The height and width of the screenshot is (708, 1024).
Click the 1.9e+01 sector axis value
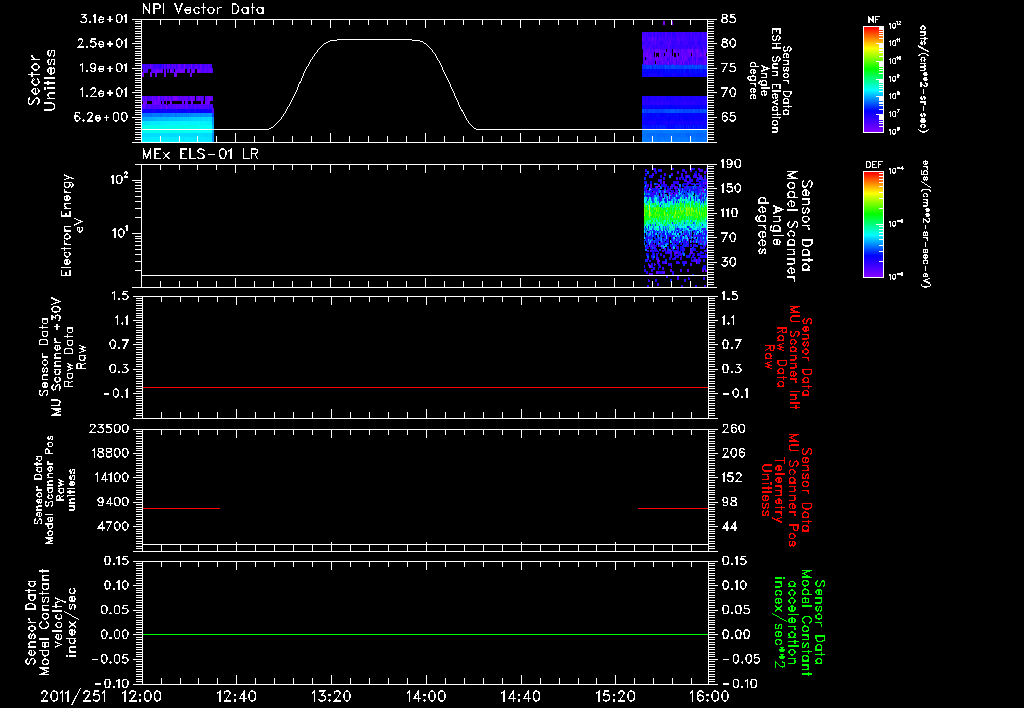[104, 68]
